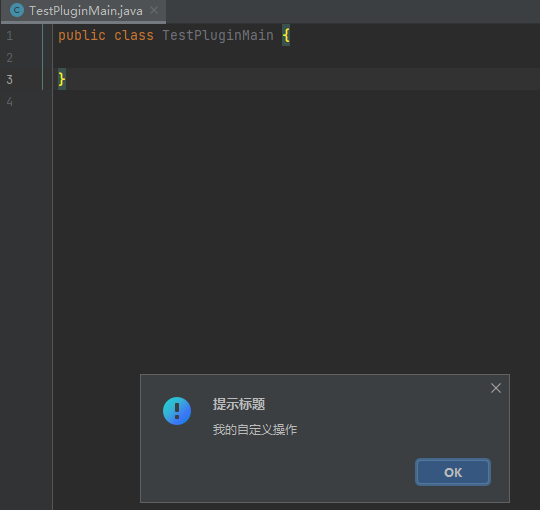This screenshot has height=510, width=540.
Task: Click line number 2 in gutter
Action: pos(9,58)
